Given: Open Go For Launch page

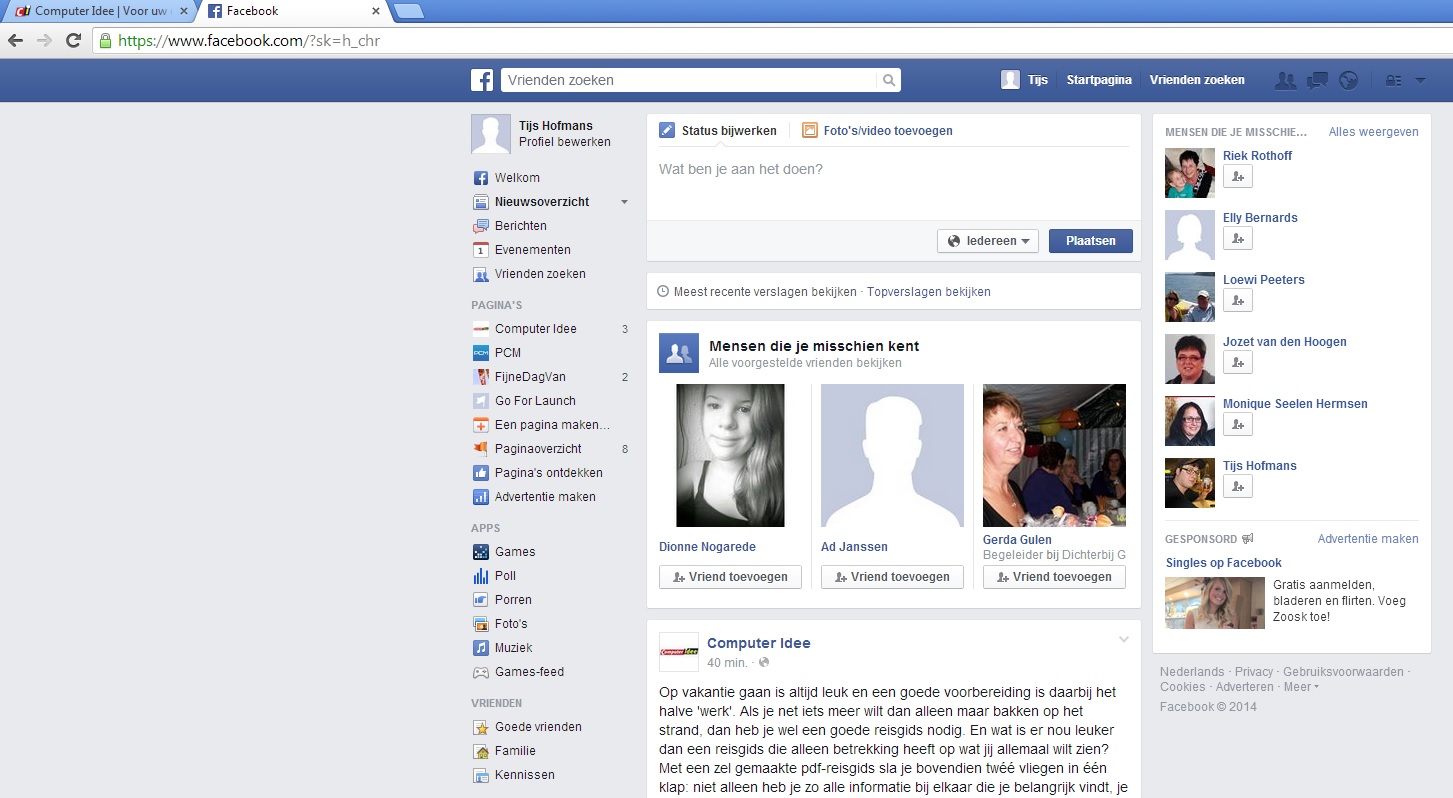Looking at the screenshot, I should click(535, 401).
